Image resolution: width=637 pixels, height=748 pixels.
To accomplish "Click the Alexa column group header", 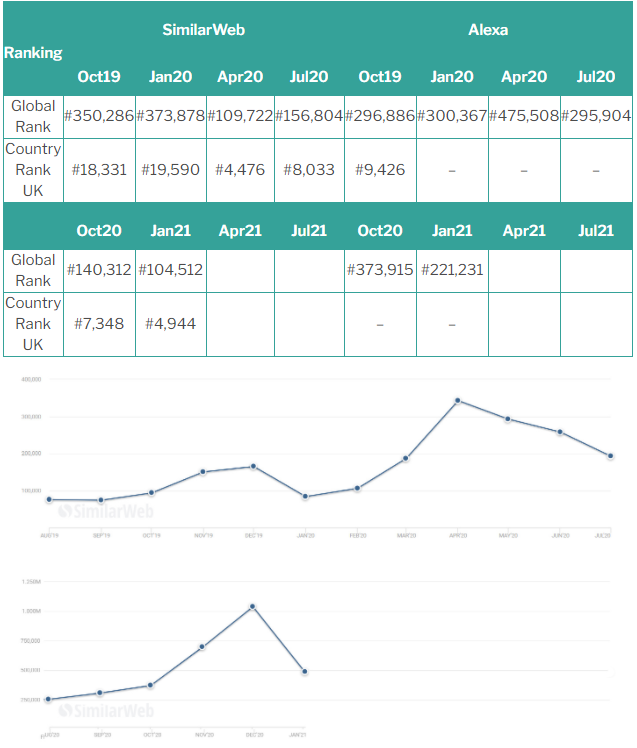I will (x=488, y=29).
